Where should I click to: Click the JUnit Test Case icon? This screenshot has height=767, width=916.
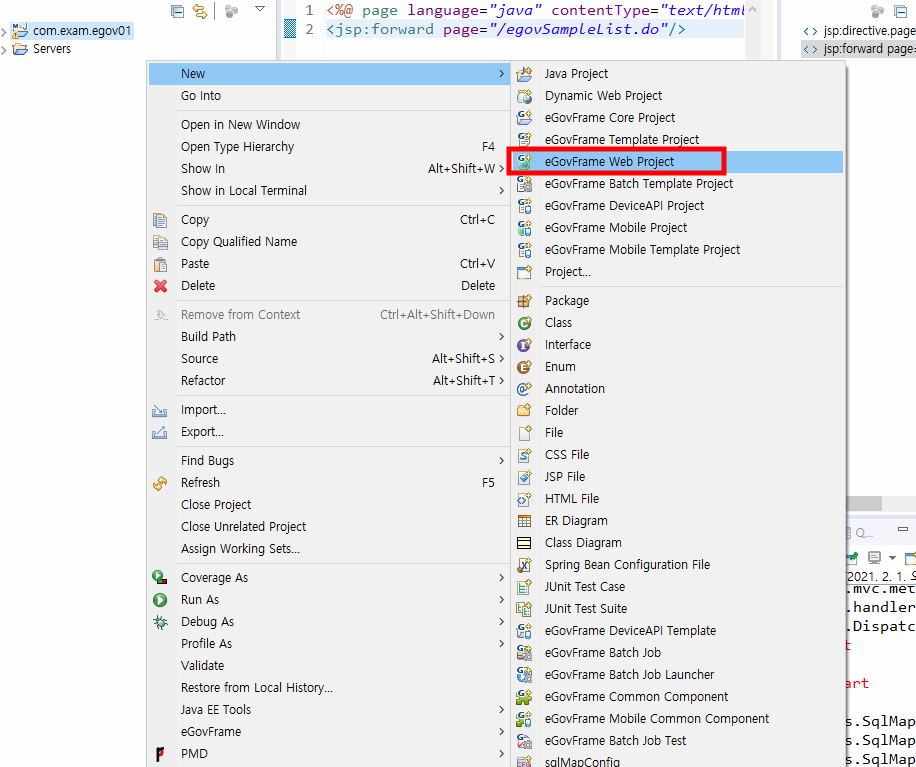[x=525, y=586]
